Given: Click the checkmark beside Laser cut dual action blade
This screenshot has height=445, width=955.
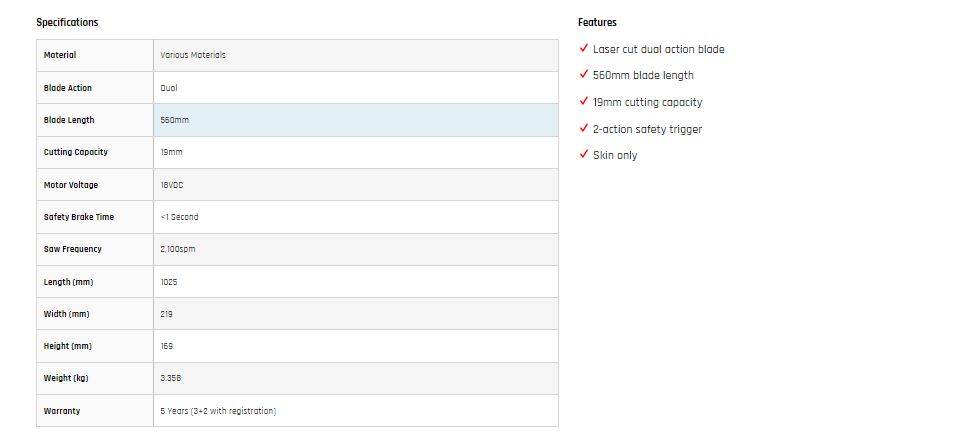Looking at the screenshot, I should tap(583, 48).
